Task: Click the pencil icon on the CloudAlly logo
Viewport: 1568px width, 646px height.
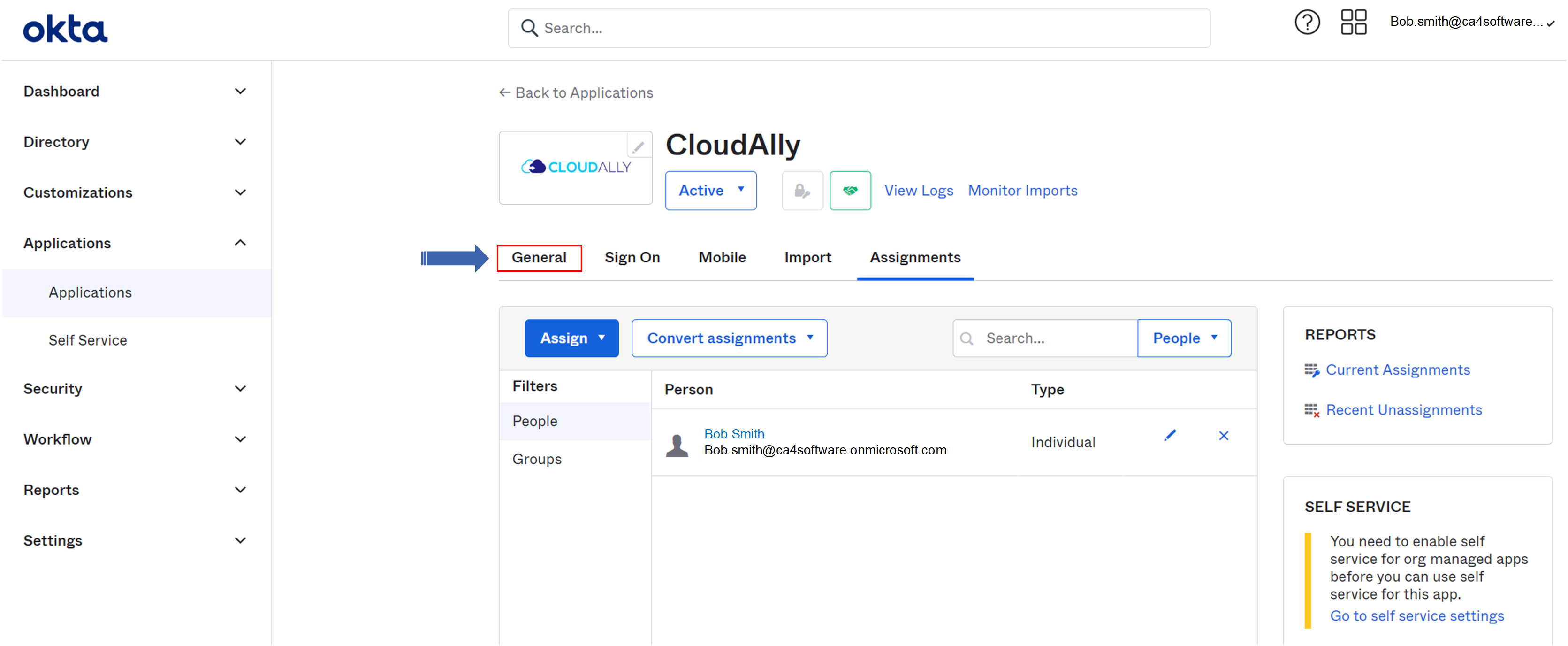Action: pyautogui.click(x=639, y=146)
